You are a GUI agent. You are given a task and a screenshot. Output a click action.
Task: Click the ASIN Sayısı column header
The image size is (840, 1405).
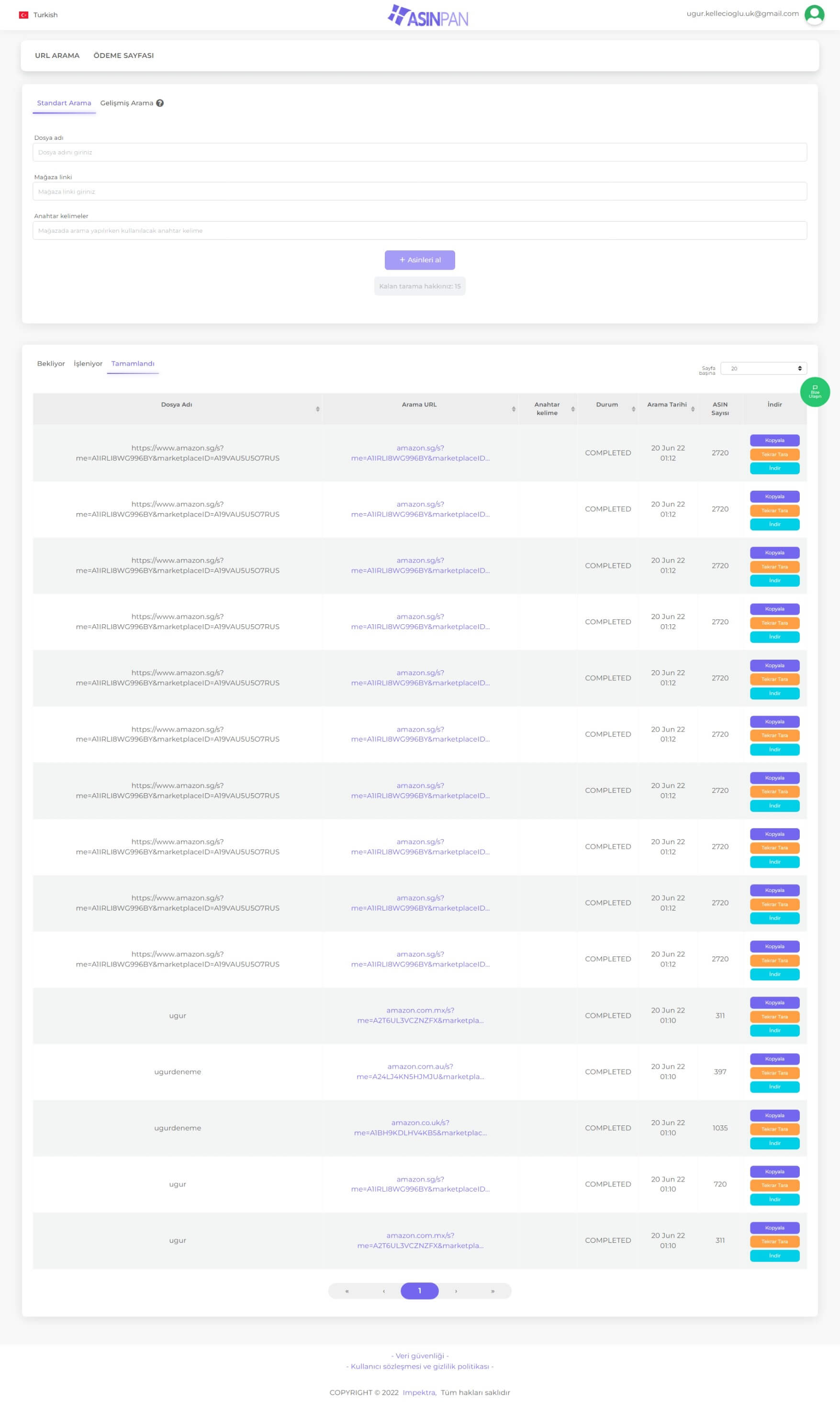[x=720, y=409]
